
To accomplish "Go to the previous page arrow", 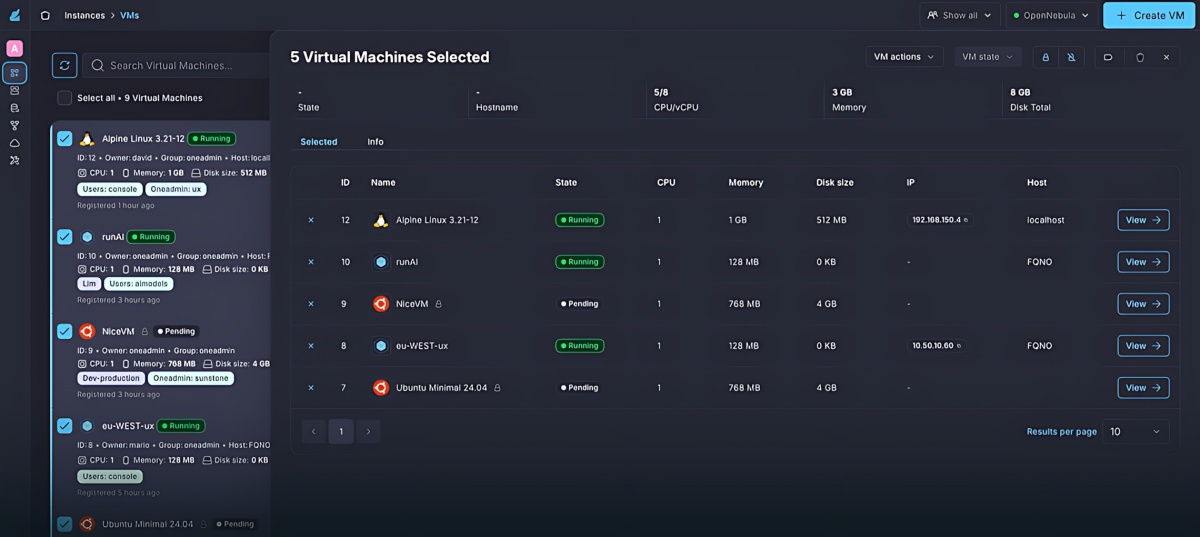I will point(313,431).
